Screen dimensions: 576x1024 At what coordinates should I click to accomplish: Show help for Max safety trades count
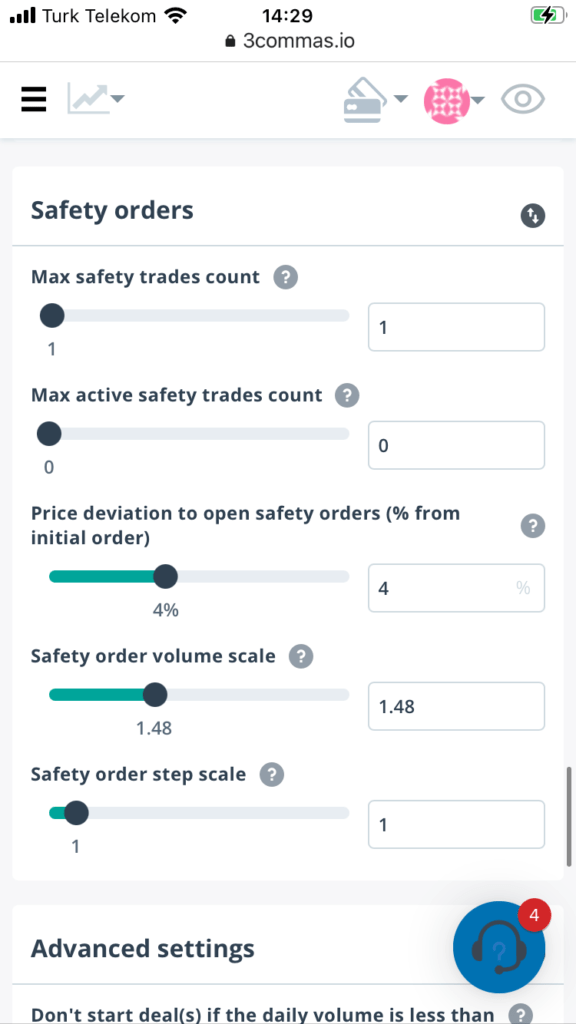[x=285, y=277]
